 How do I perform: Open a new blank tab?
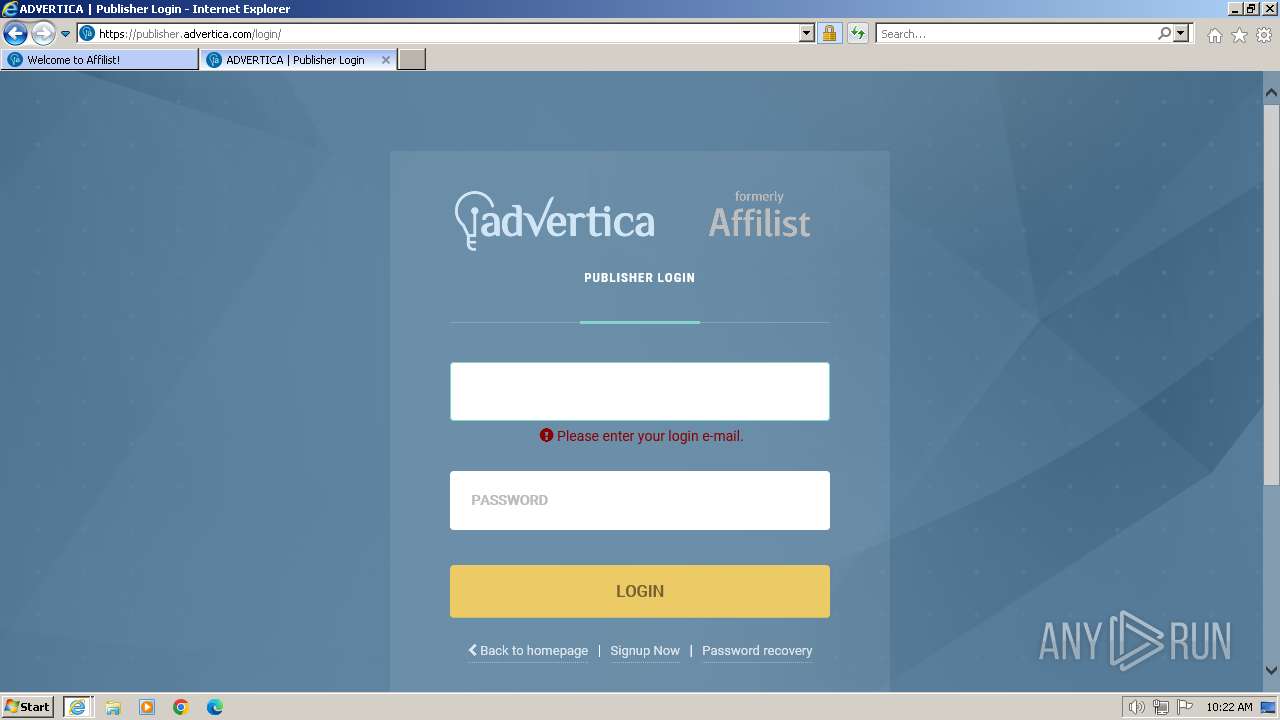coord(412,60)
